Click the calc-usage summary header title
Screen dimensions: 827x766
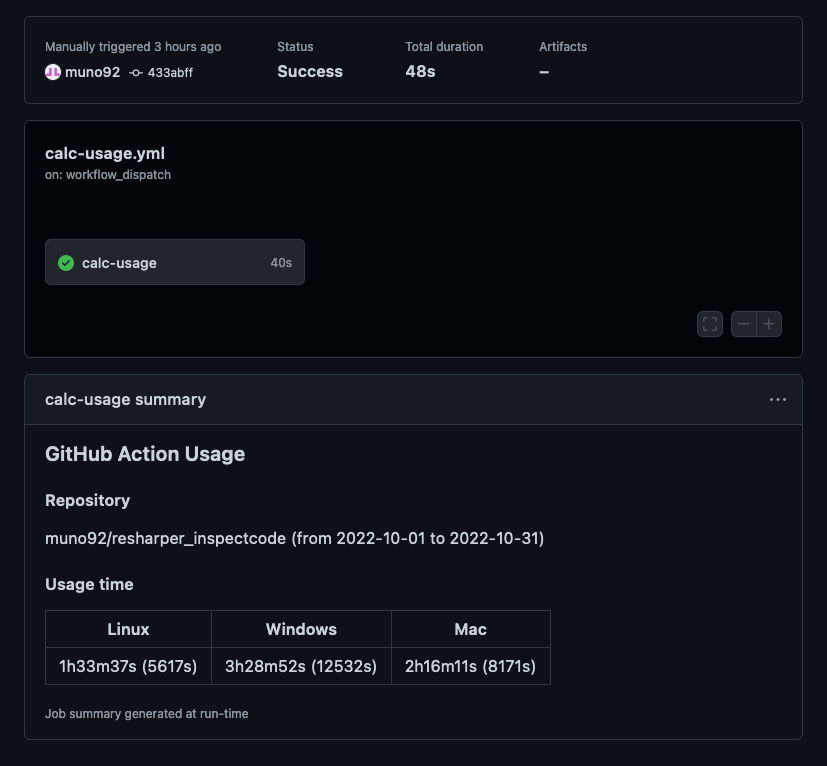pyautogui.click(x=126, y=400)
